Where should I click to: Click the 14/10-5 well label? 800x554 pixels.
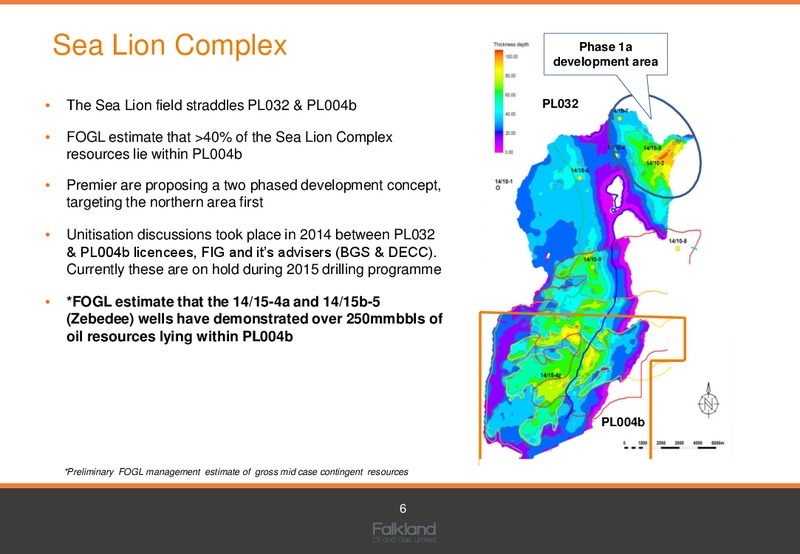[652, 148]
